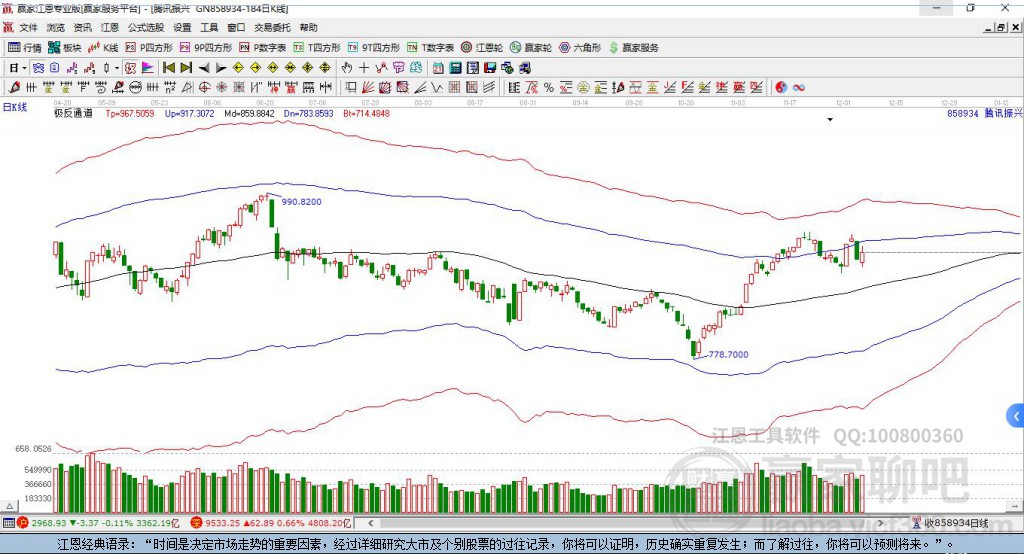Open the P四方形 Gann square tool
Viewport: 1024px width, 554px height.
149,48
